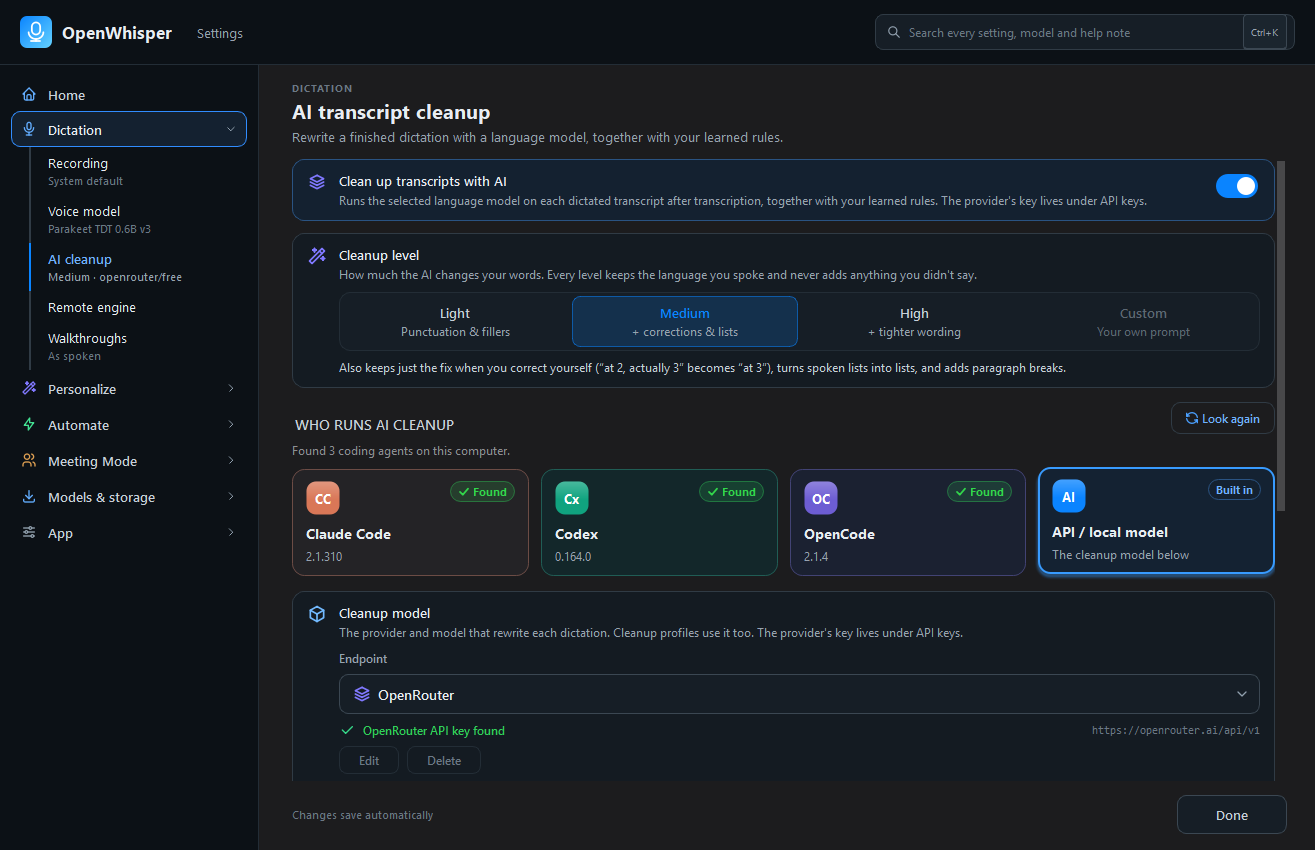The height and width of the screenshot is (850, 1315).
Task: Expand the Automate section chevron
Action: [x=231, y=425]
